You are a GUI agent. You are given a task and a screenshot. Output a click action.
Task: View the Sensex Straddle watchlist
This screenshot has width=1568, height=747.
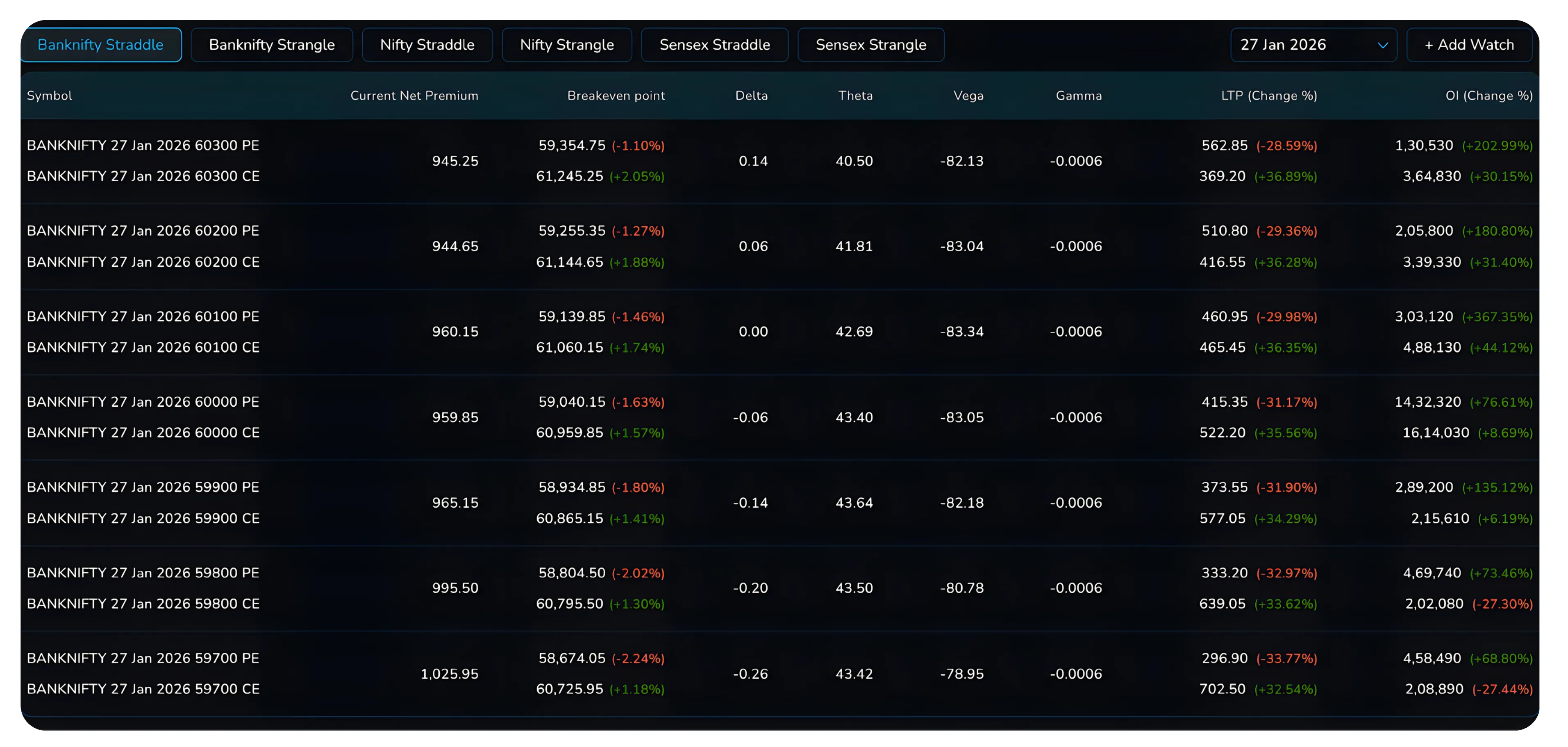click(x=715, y=44)
